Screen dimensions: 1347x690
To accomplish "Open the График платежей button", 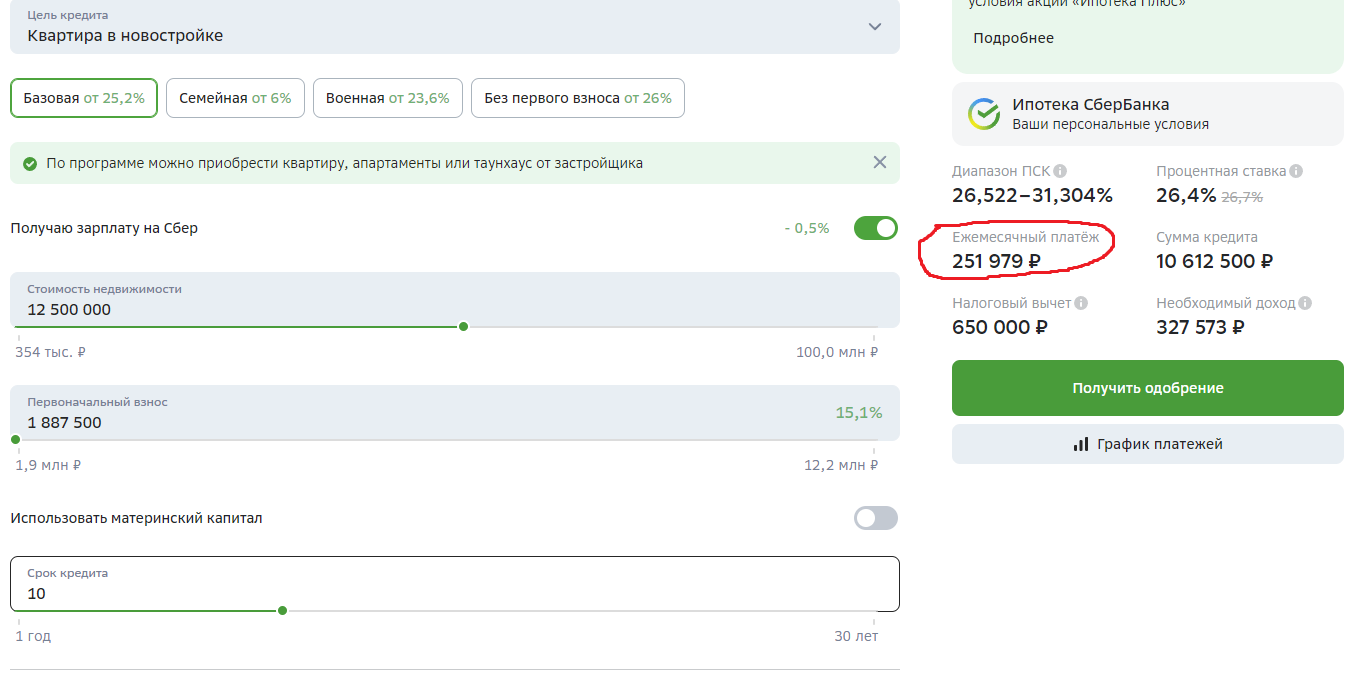I will click(1148, 444).
